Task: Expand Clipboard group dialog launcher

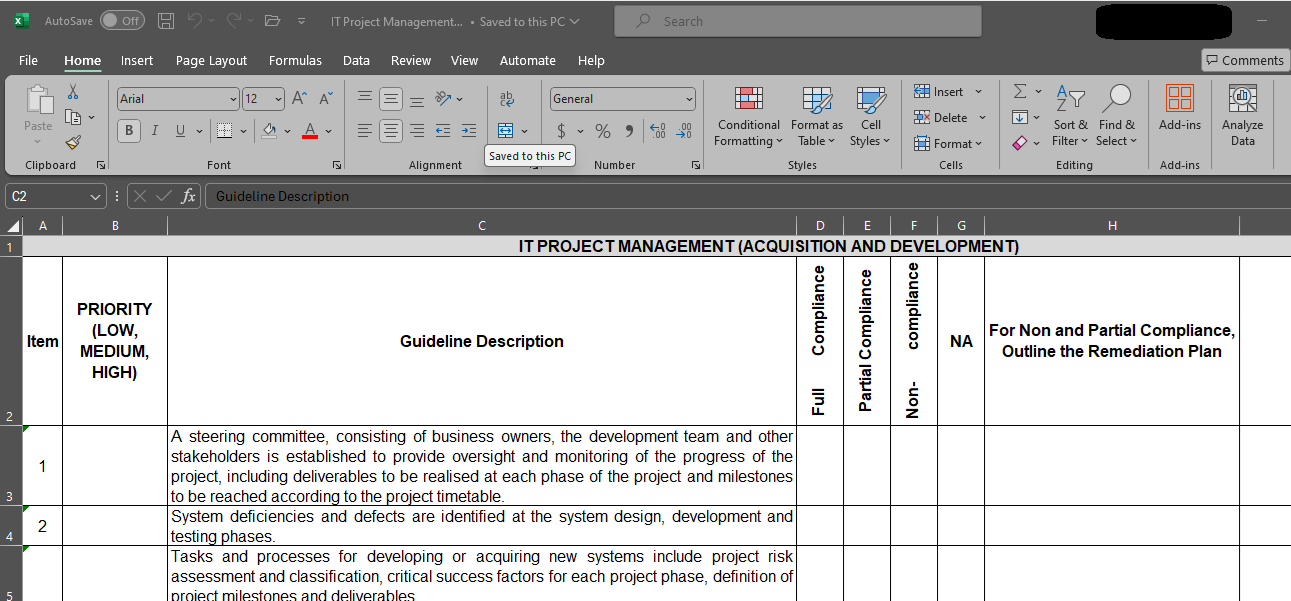Action: coord(101,165)
